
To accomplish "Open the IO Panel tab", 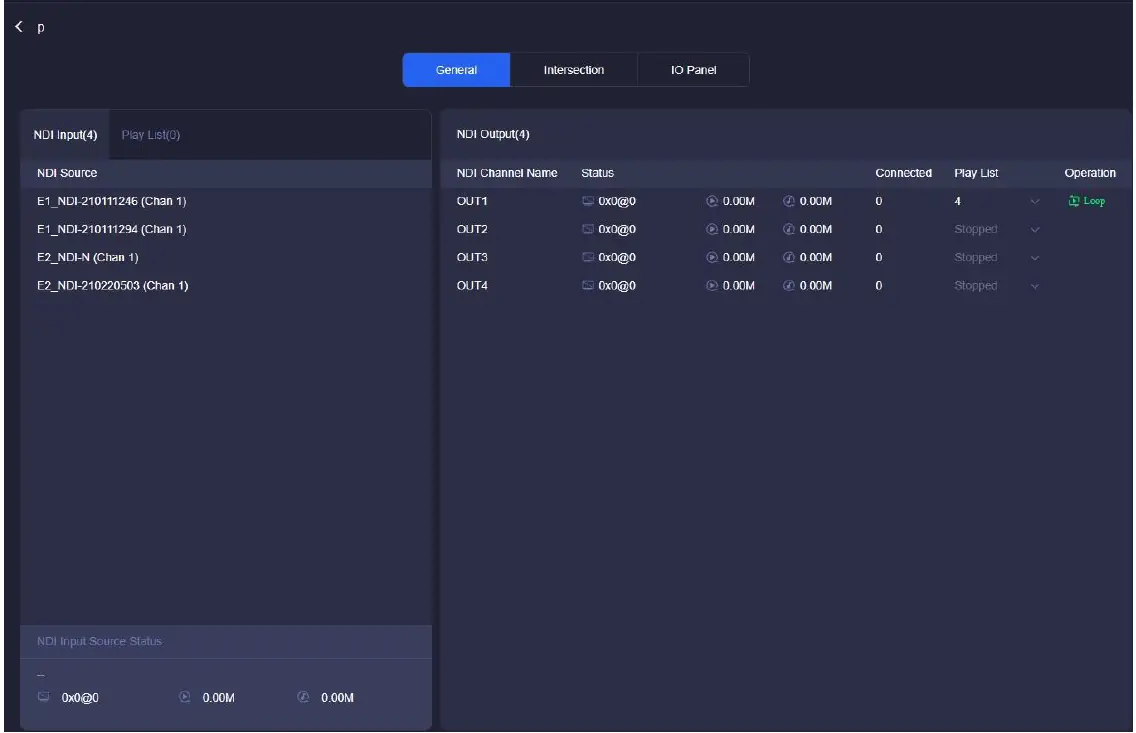I will pos(693,70).
